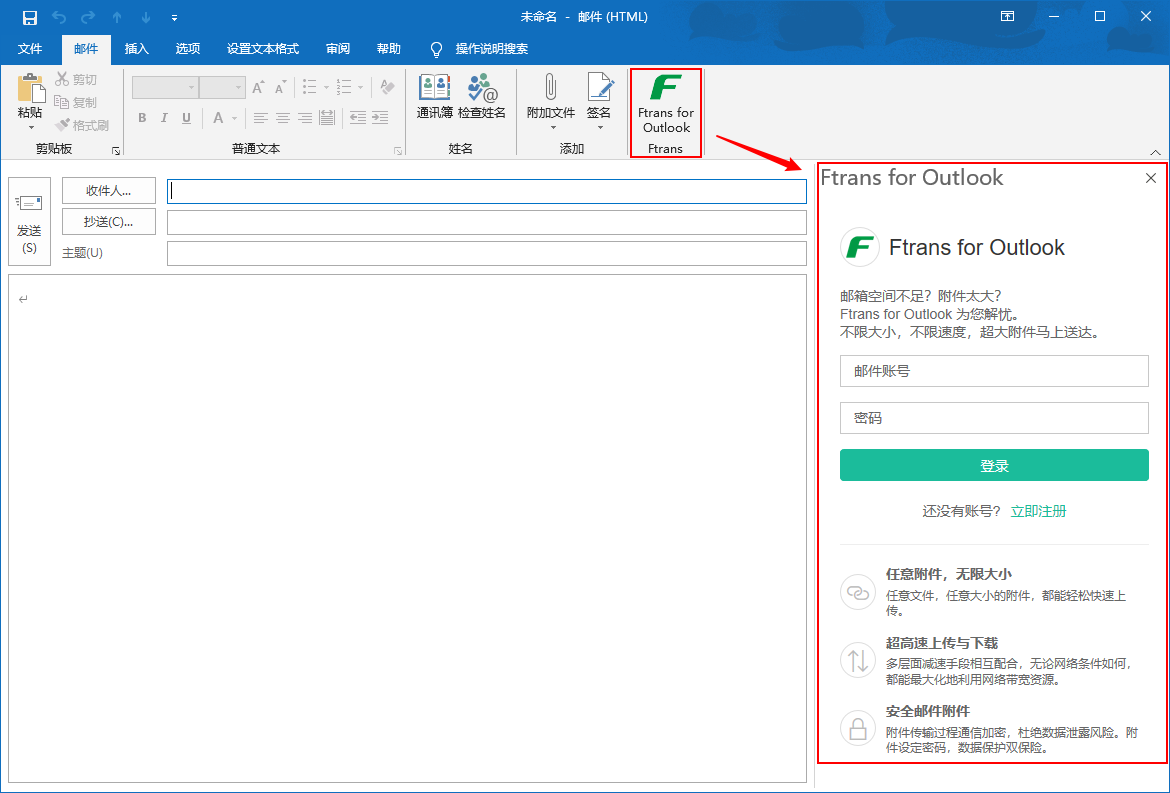Open the font name combo box
The width and height of the screenshot is (1170, 793).
tap(165, 87)
